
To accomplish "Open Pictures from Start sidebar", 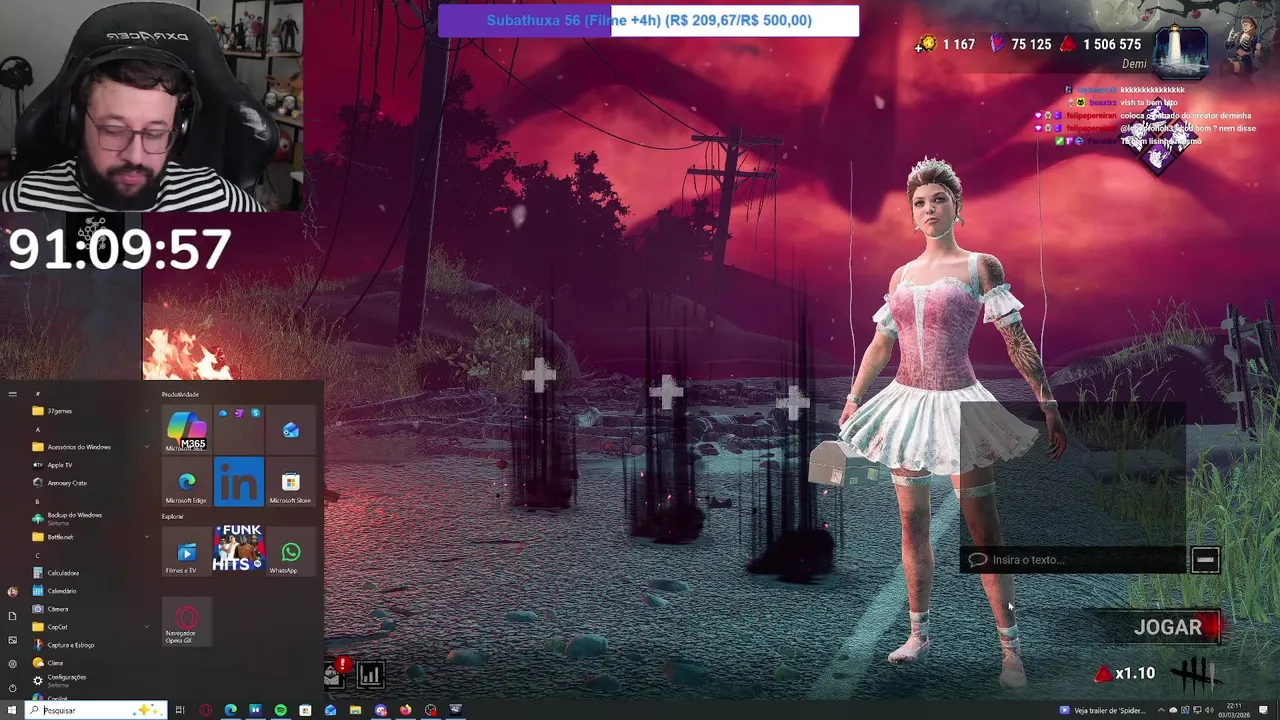I will [x=12, y=640].
